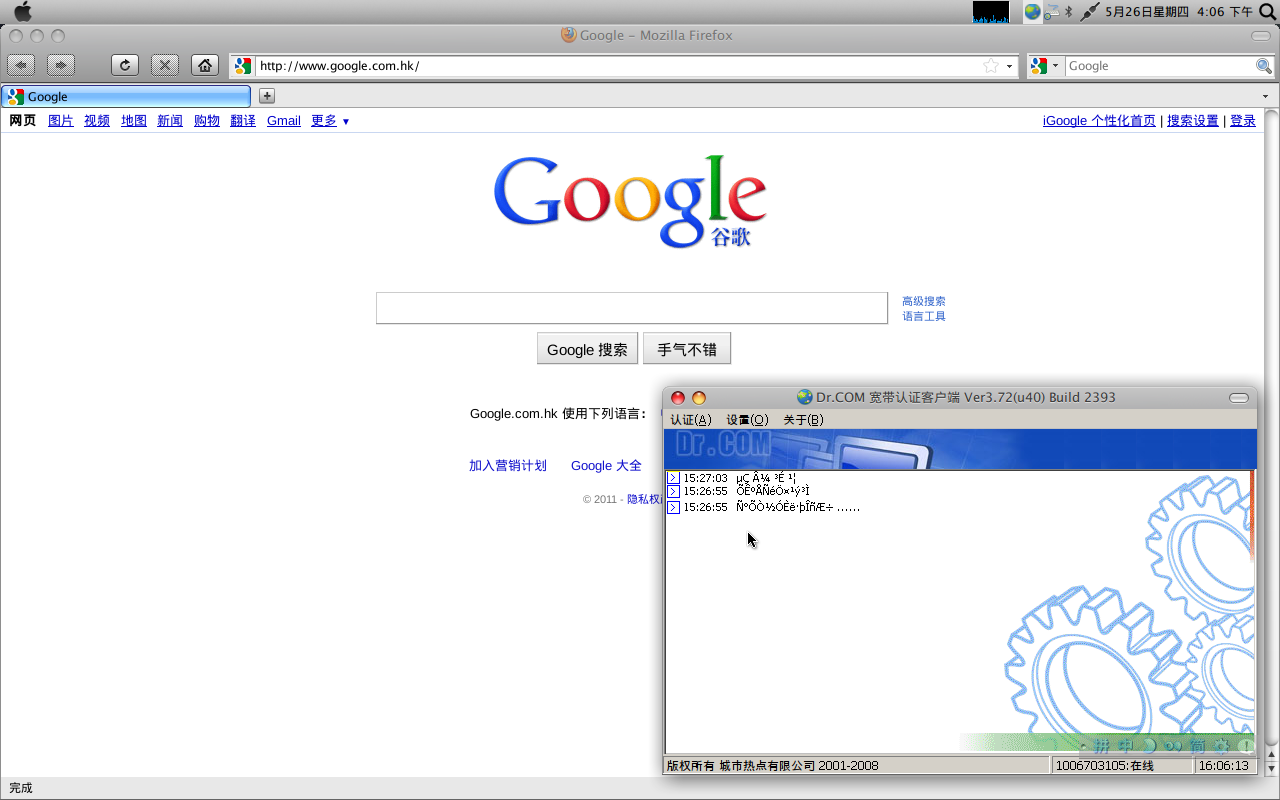Toggle the 简 simplified Chinese icon
1280x800 pixels.
click(1197, 746)
